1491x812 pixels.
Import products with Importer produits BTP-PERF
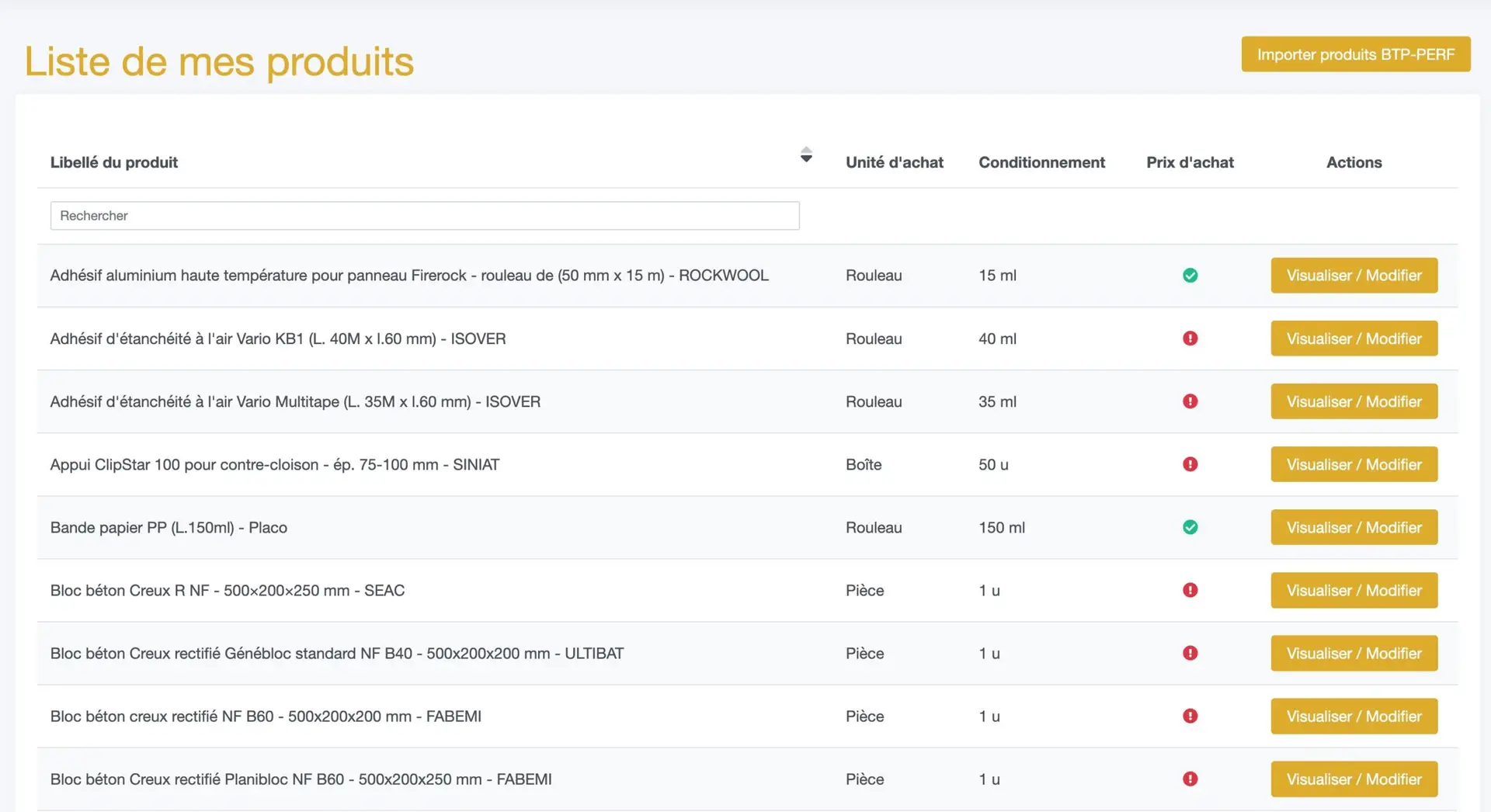(1355, 54)
